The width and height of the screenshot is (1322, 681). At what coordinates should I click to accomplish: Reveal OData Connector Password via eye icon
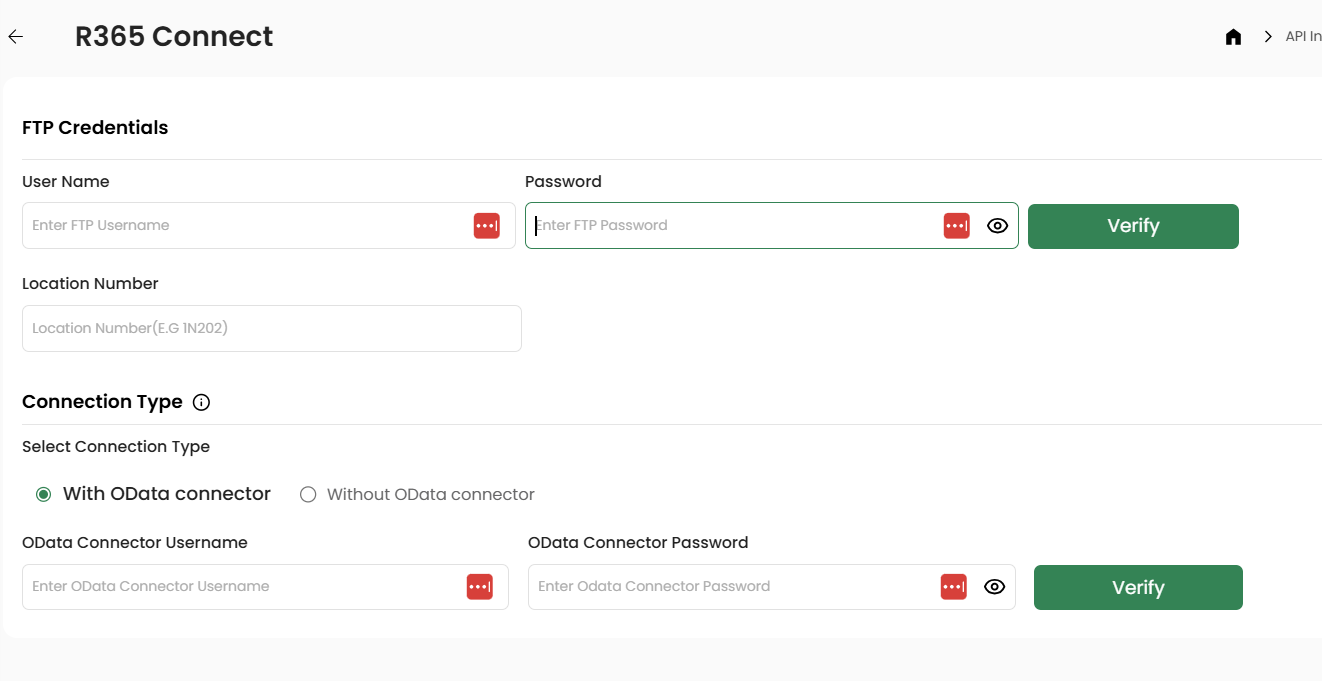(x=994, y=587)
